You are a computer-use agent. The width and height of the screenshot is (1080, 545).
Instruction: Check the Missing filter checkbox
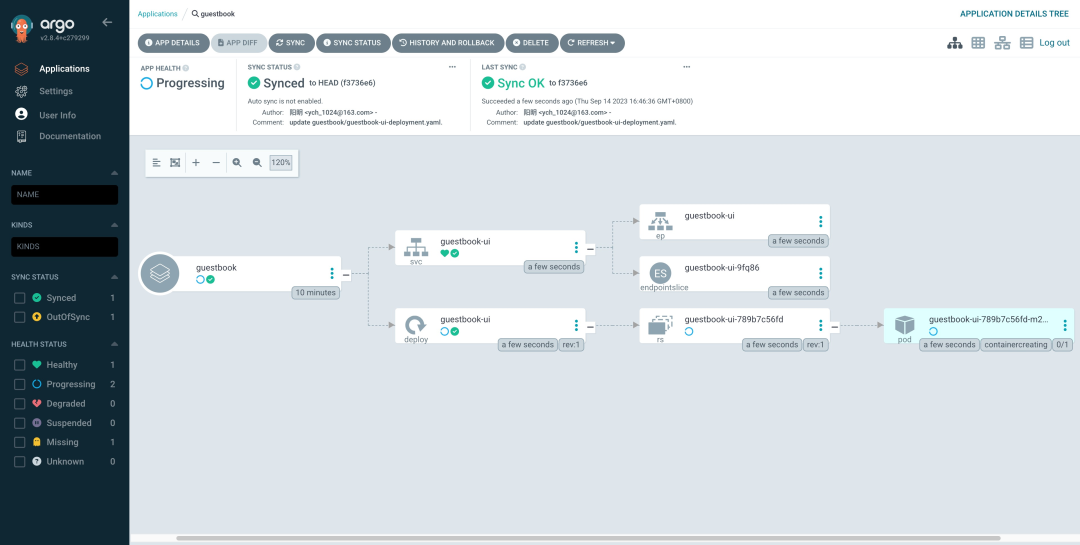click(19, 442)
